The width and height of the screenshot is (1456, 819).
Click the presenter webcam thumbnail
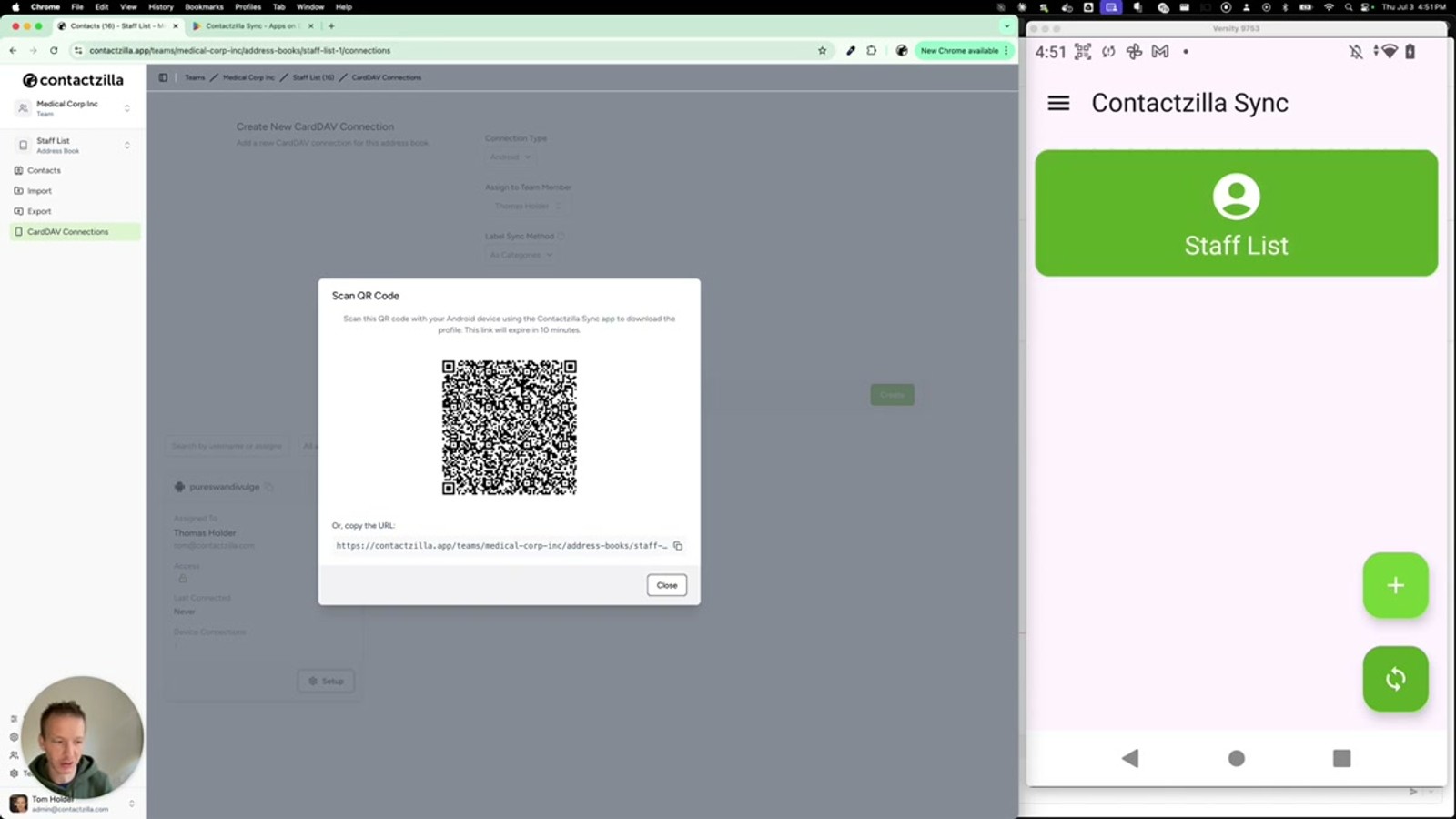(x=82, y=737)
